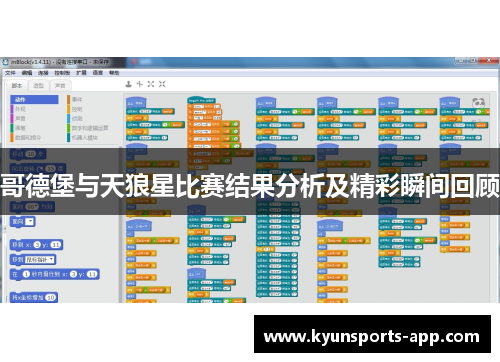Switch to the 声音 tab

[60, 86]
